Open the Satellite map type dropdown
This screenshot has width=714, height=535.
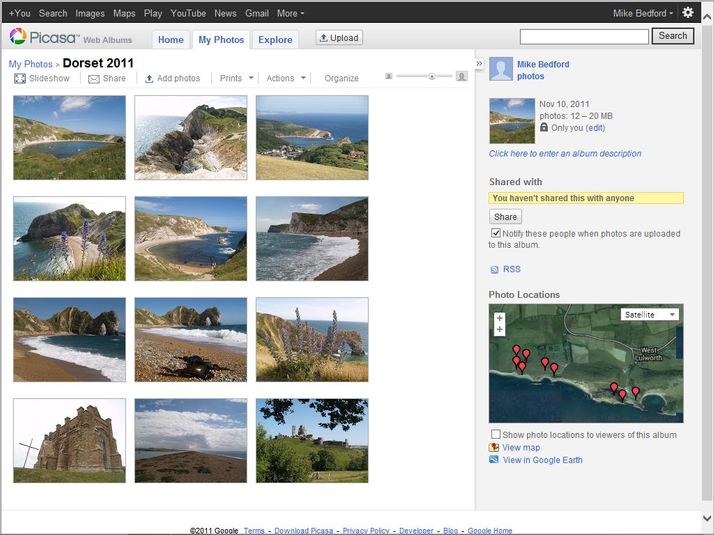pyautogui.click(x=649, y=314)
